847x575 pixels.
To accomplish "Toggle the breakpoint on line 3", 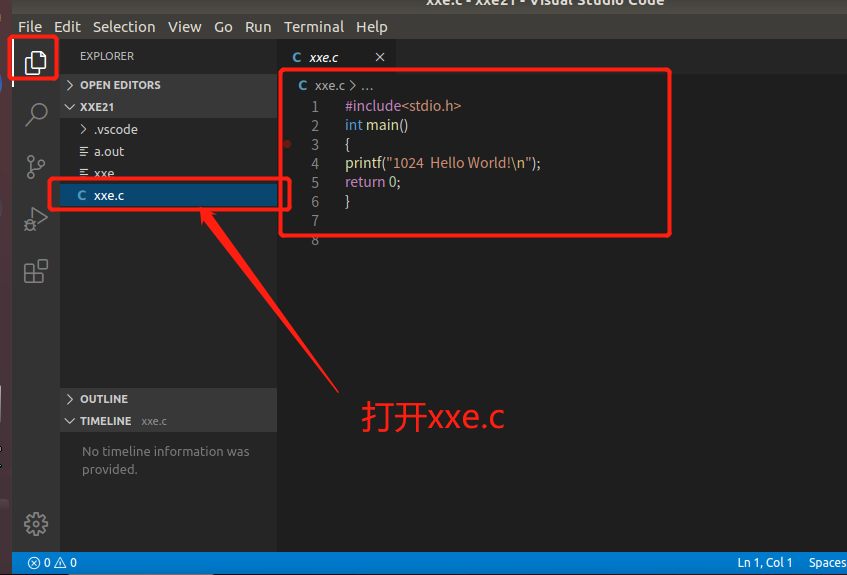I will point(287,144).
